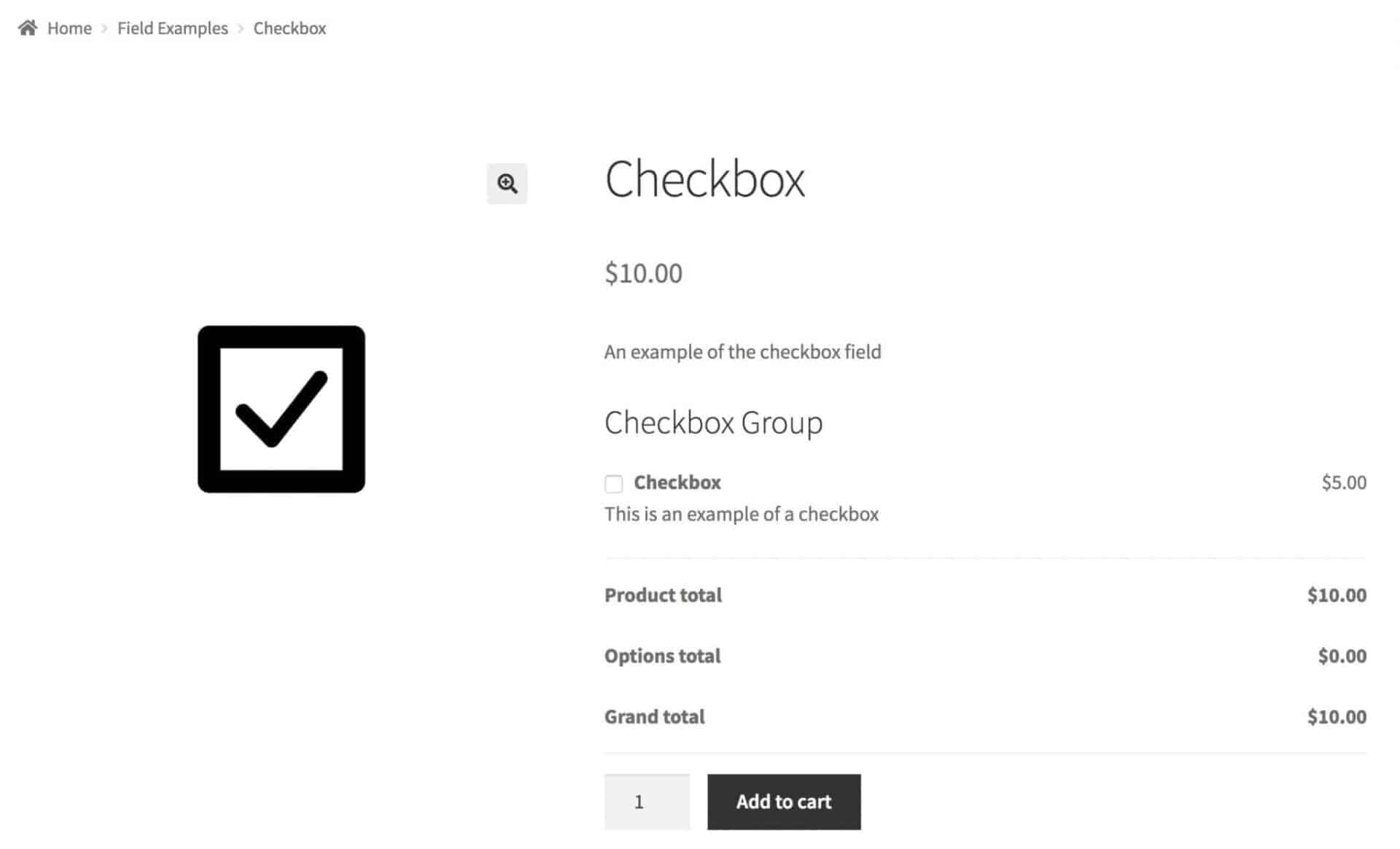
Task: Enable the Checkbox option for $5.00
Action: (x=614, y=484)
